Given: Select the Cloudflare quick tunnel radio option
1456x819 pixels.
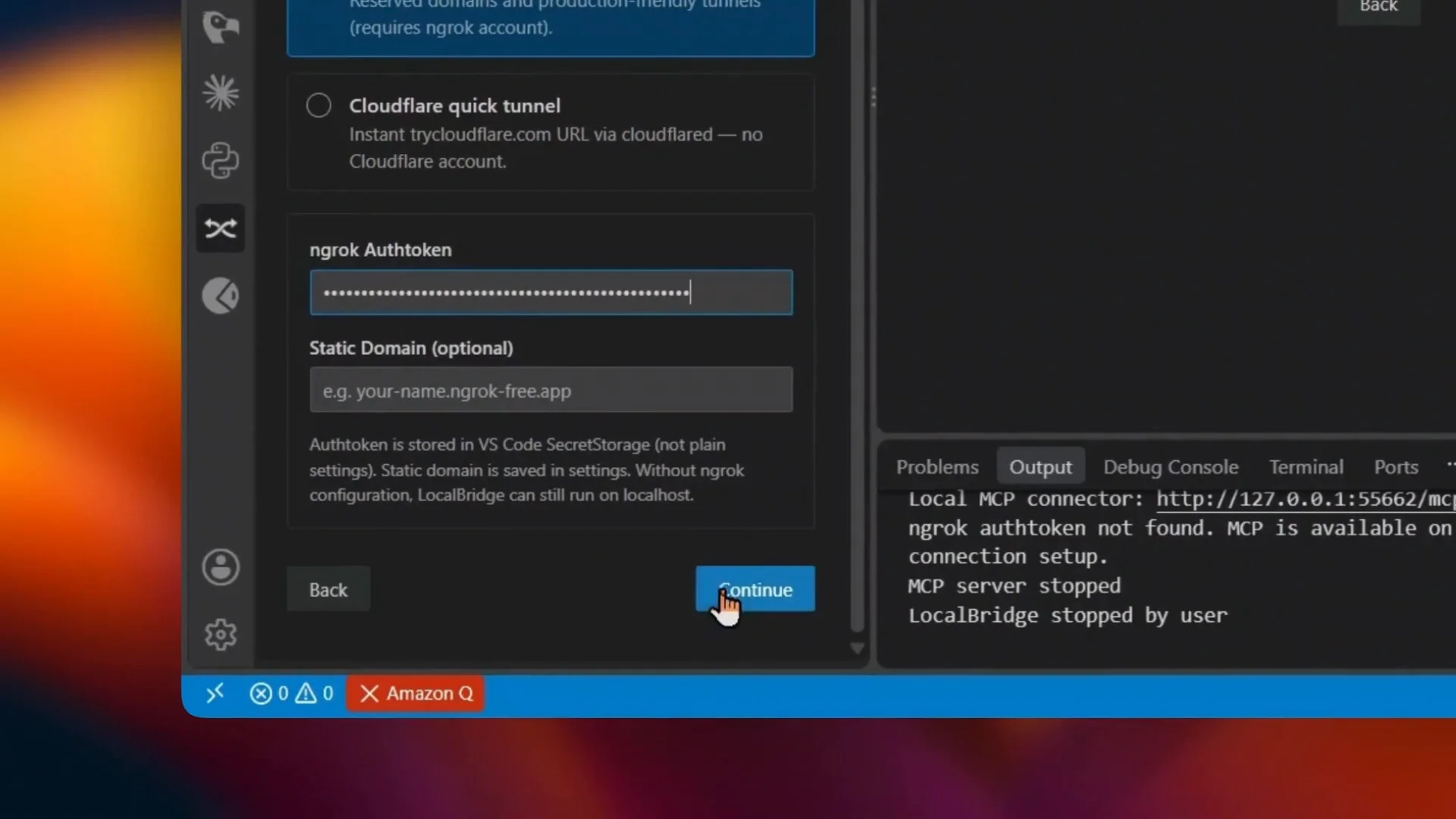Looking at the screenshot, I should [318, 105].
